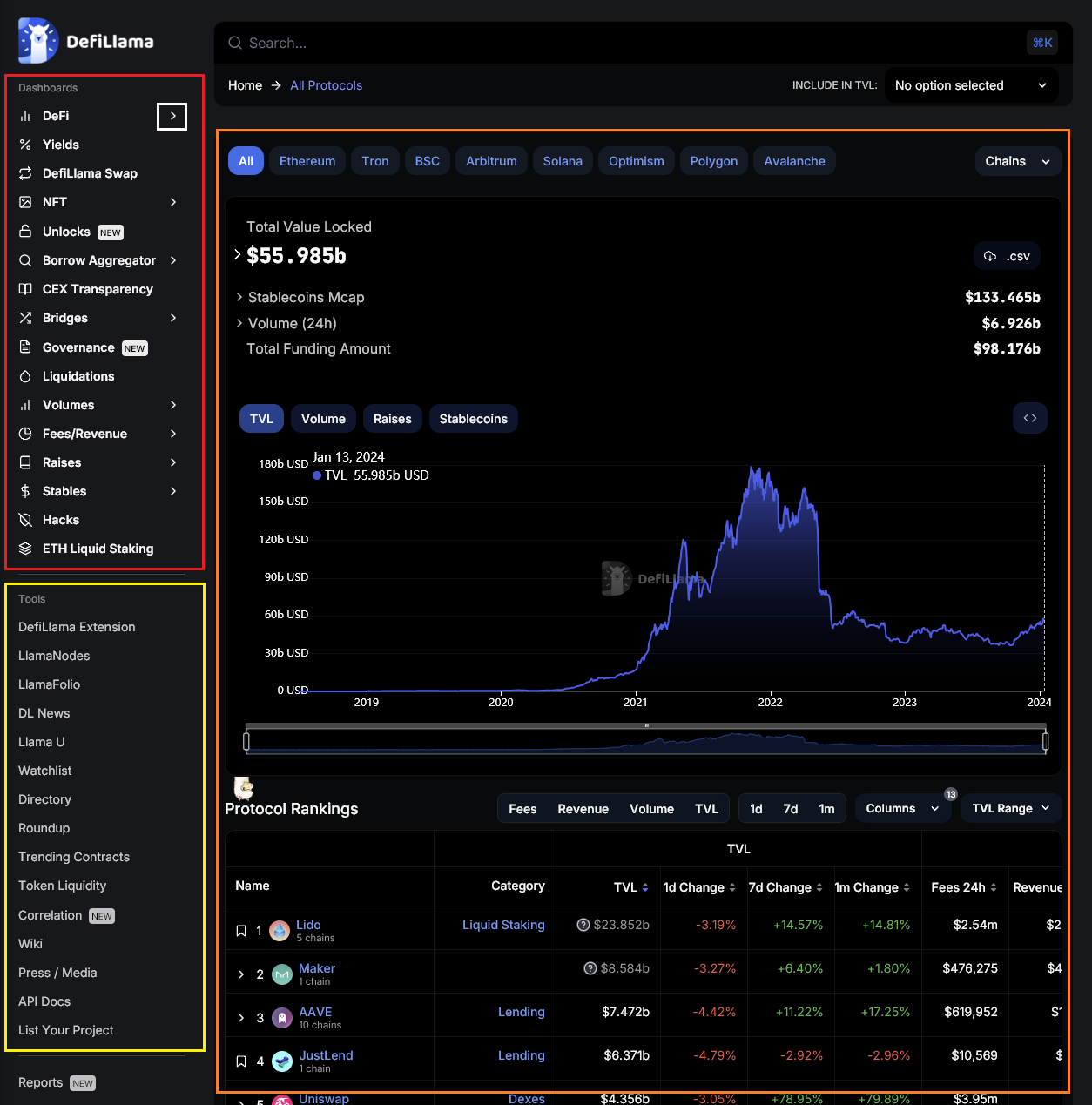This screenshot has width=1092, height=1105.
Task: Click the Volumes bar icon
Action: point(25,405)
